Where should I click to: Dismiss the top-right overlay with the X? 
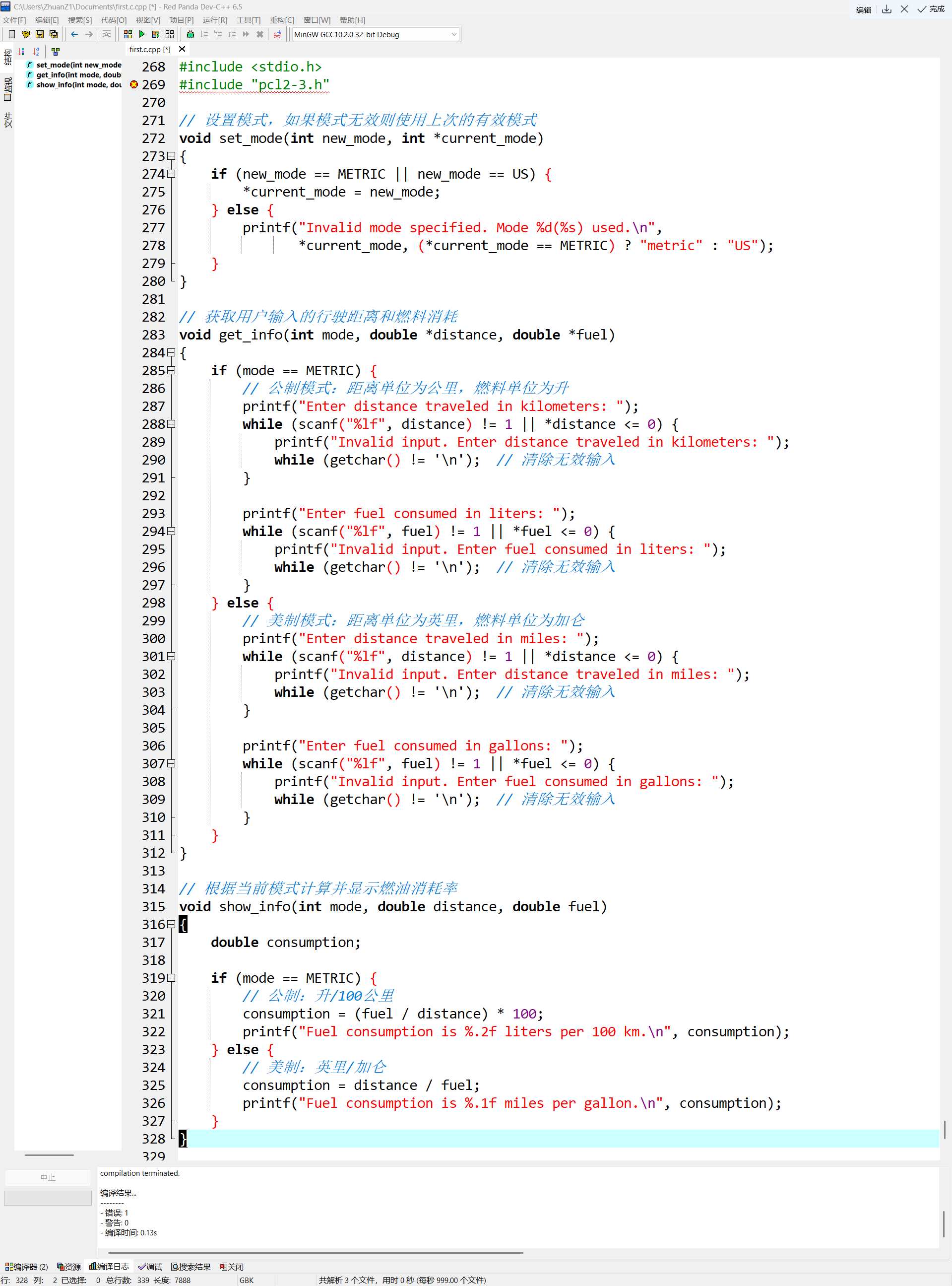(905, 9)
